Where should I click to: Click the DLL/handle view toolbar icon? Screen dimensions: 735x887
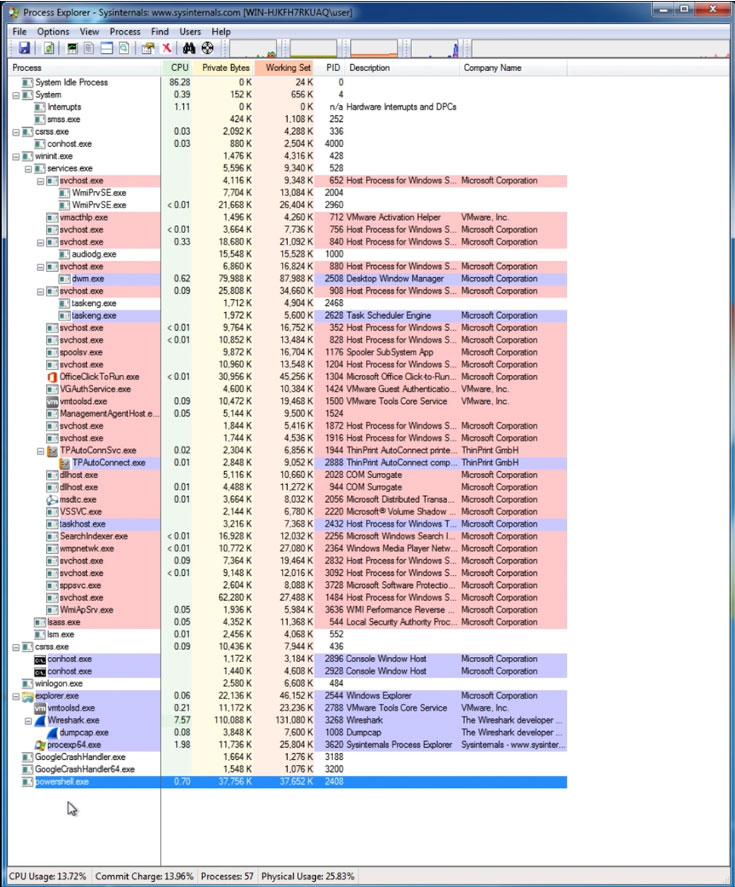click(124, 48)
